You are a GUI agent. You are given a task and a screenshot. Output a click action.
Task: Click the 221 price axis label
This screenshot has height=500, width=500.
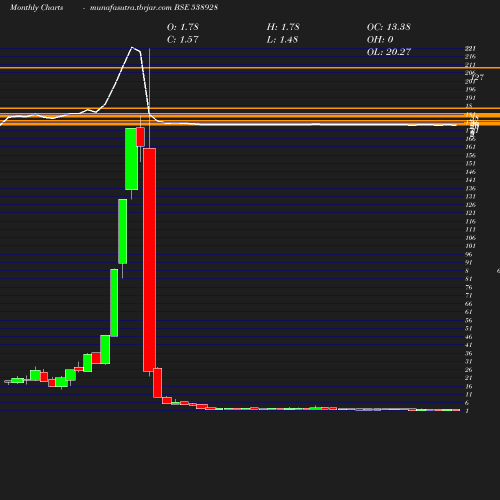[470, 48]
